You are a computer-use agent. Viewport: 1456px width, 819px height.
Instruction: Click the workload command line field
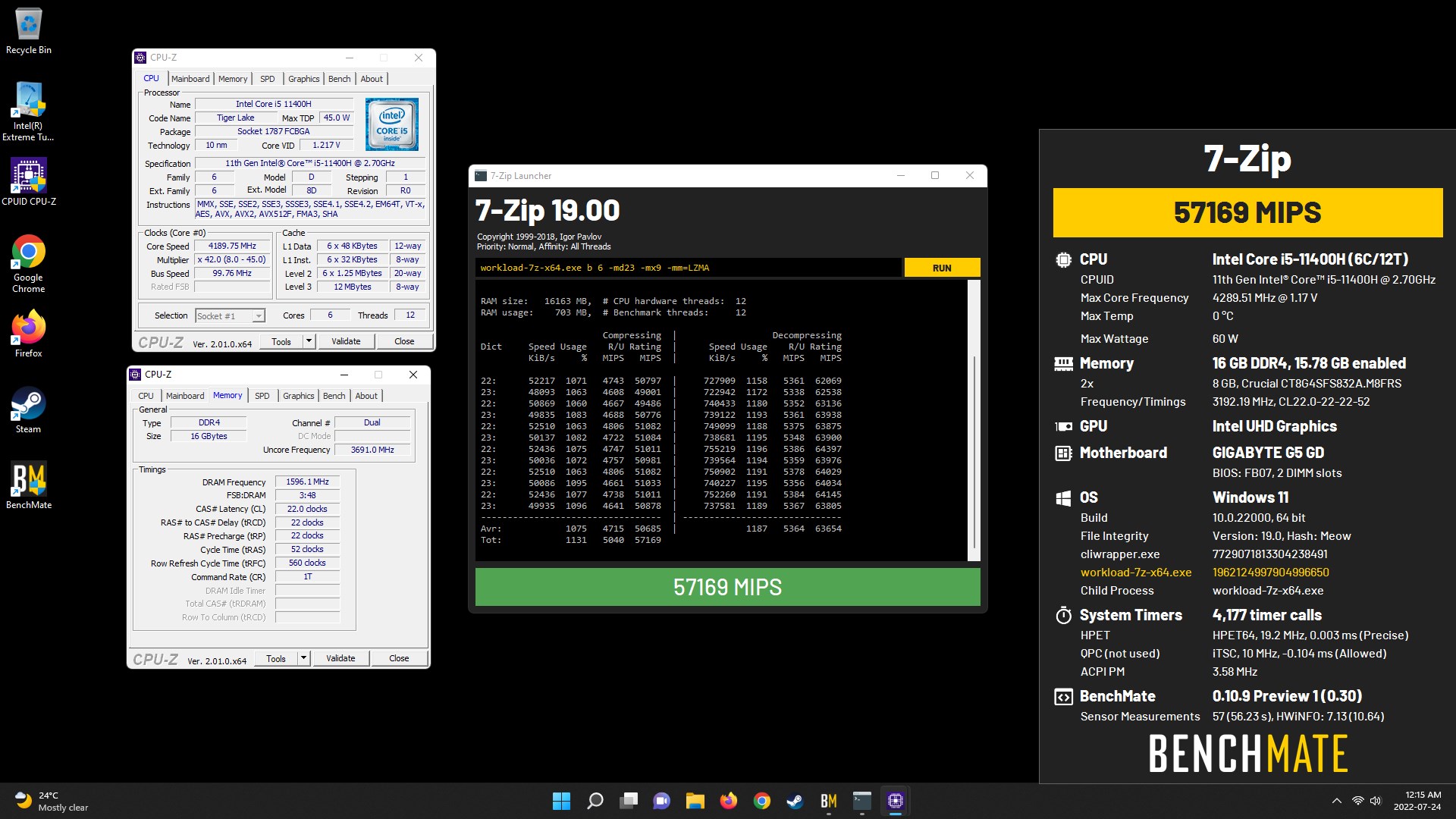[689, 268]
